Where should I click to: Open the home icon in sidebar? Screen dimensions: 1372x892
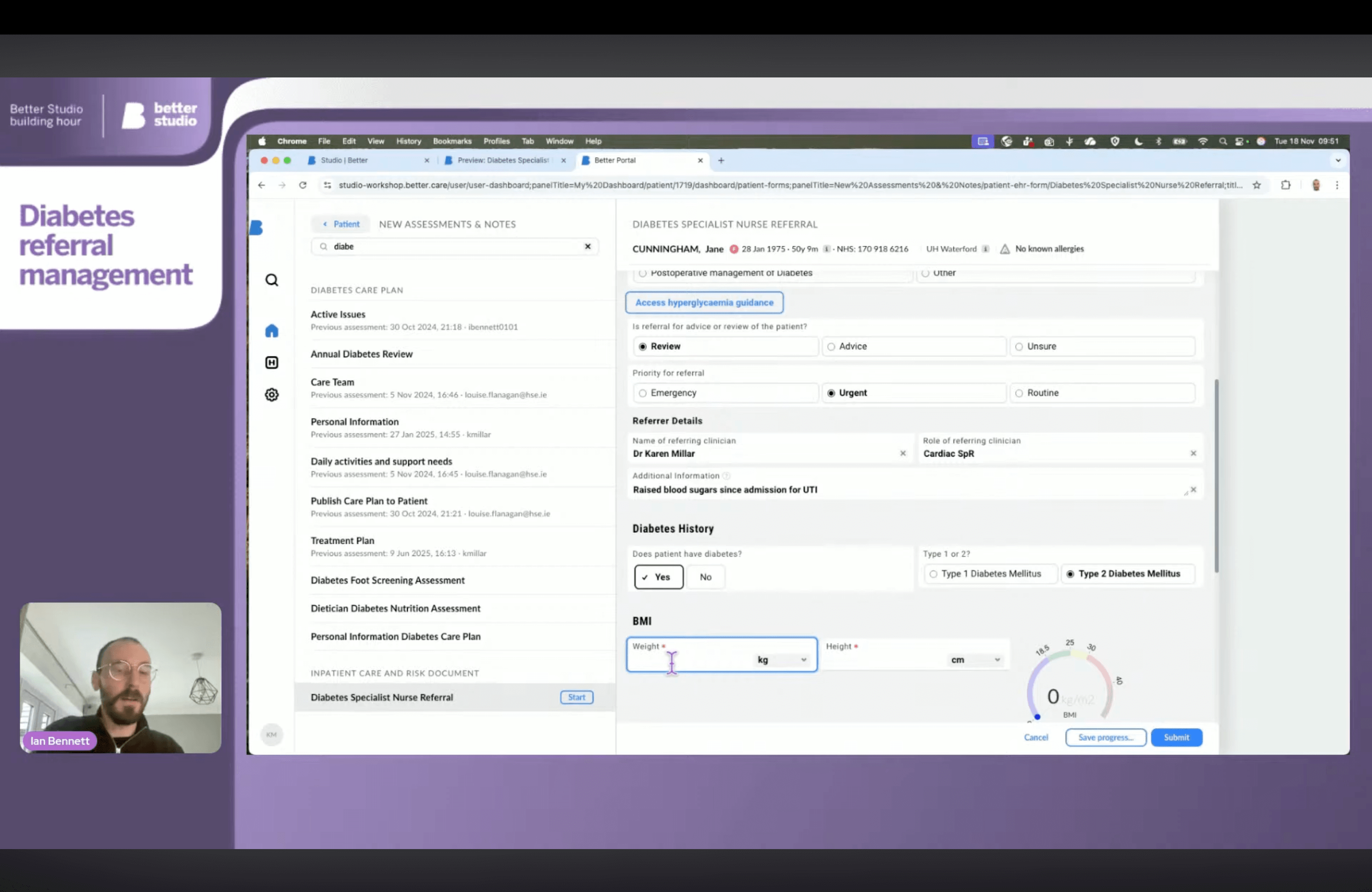(x=272, y=331)
